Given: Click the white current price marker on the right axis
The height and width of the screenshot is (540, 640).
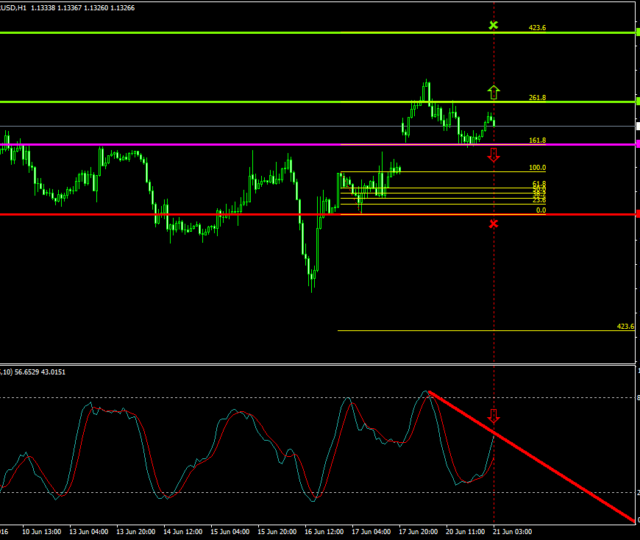Looking at the screenshot, I should click(636, 126).
